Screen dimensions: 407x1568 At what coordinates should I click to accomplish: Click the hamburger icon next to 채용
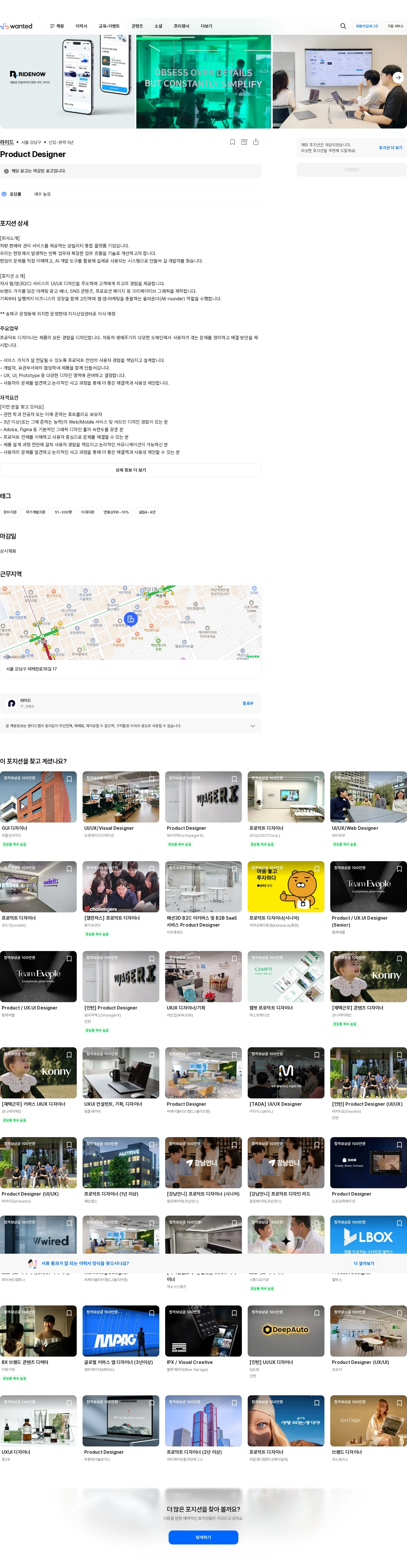click(52, 26)
